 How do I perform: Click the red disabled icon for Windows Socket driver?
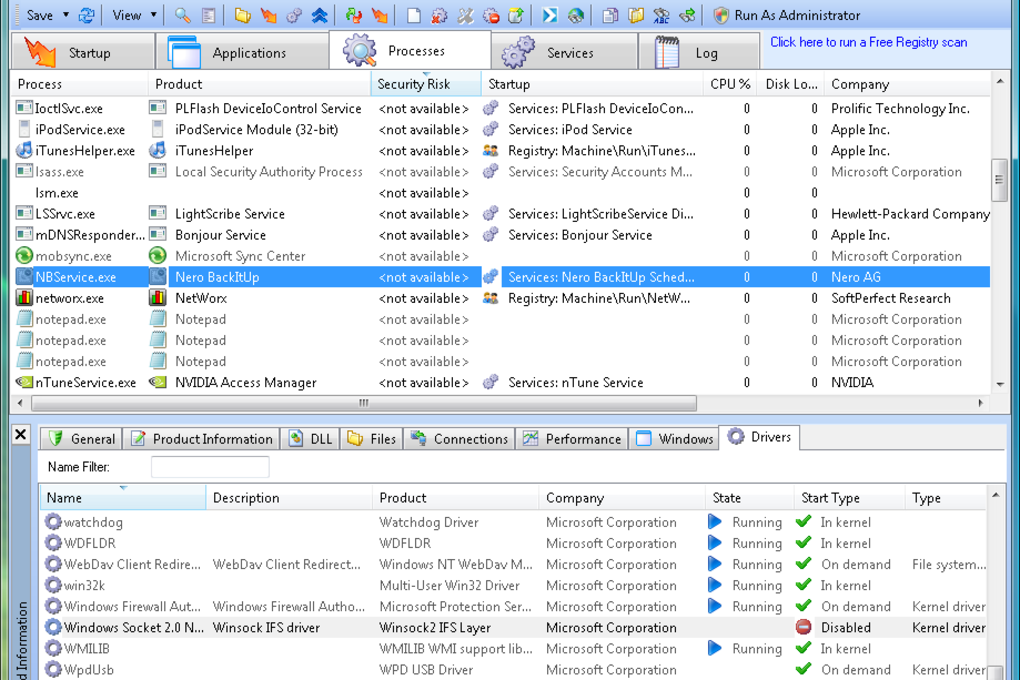tap(803, 627)
